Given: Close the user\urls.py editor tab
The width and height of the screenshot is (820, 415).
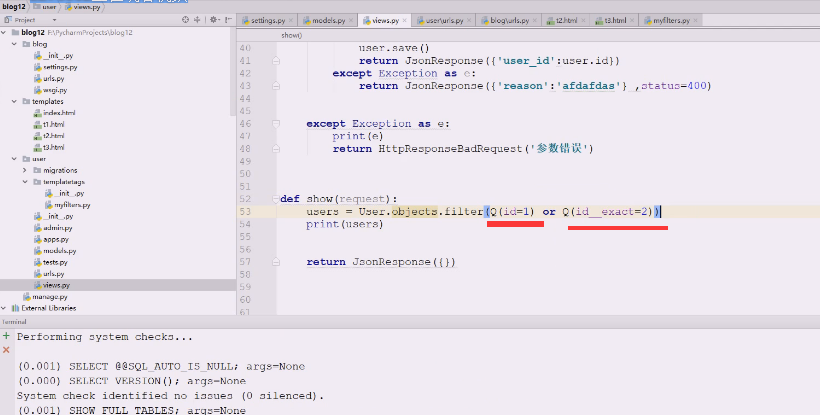Looking at the screenshot, I should (469, 20).
